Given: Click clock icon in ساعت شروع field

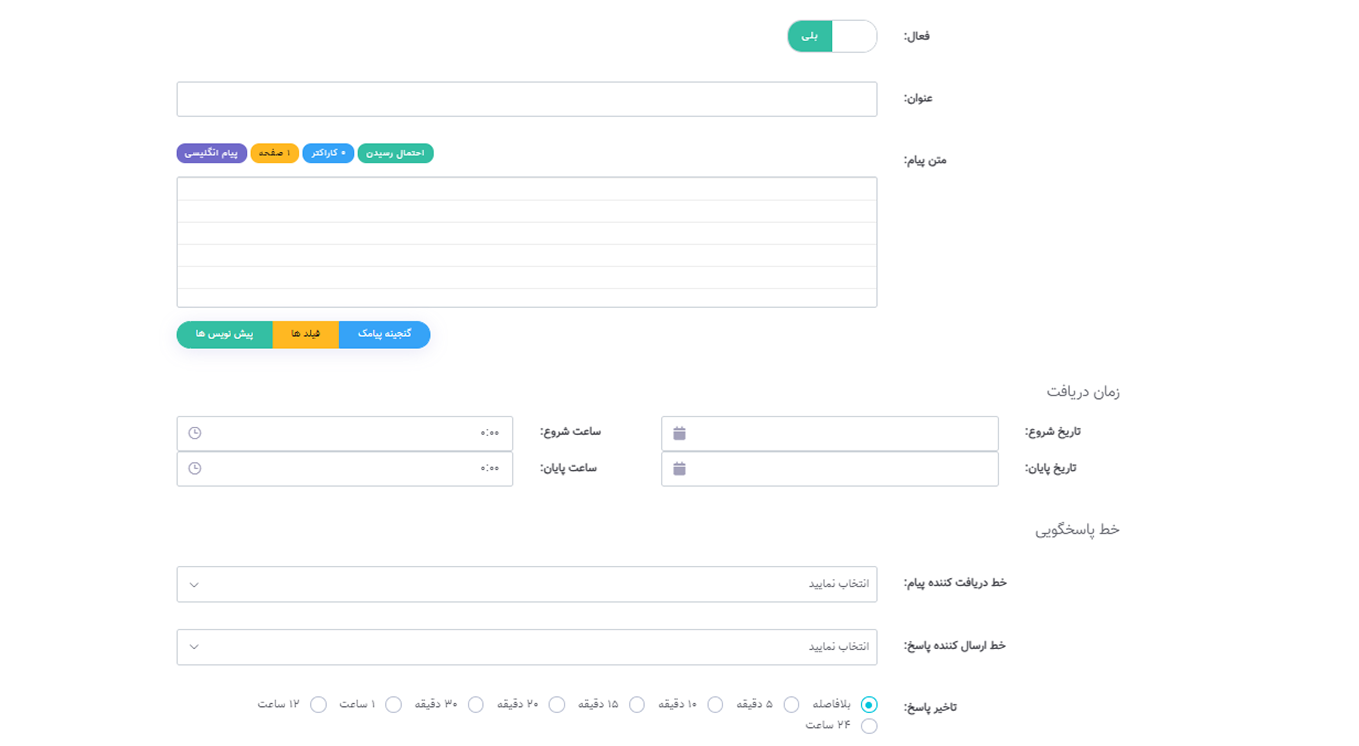Looking at the screenshot, I should (x=195, y=433).
